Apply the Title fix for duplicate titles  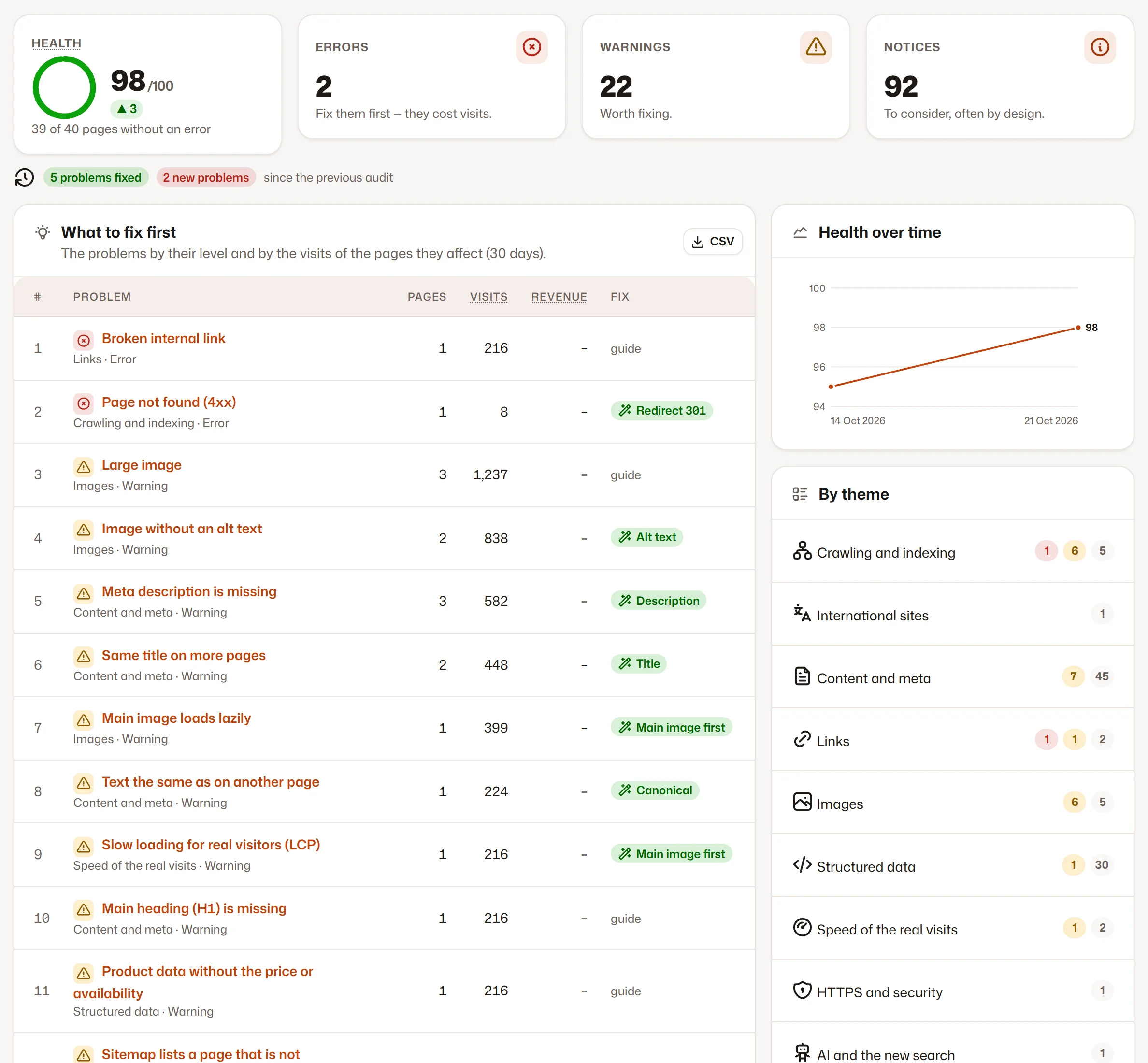pos(638,664)
